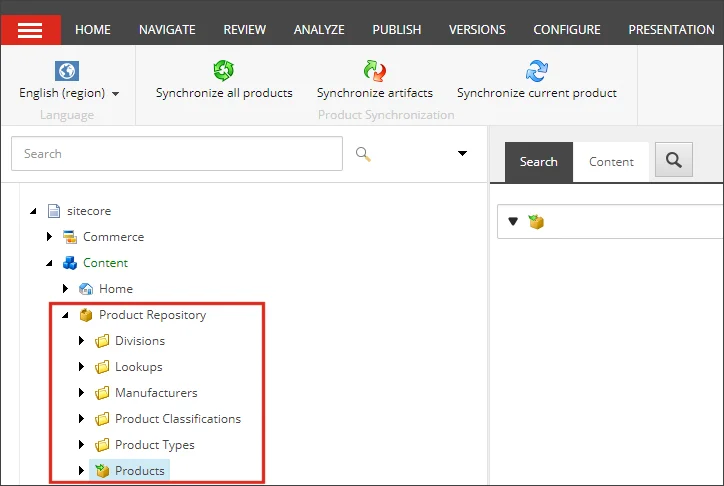Select the Commerce tree item
Image resolution: width=724 pixels, height=486 pixels.
tap(113, 237)
